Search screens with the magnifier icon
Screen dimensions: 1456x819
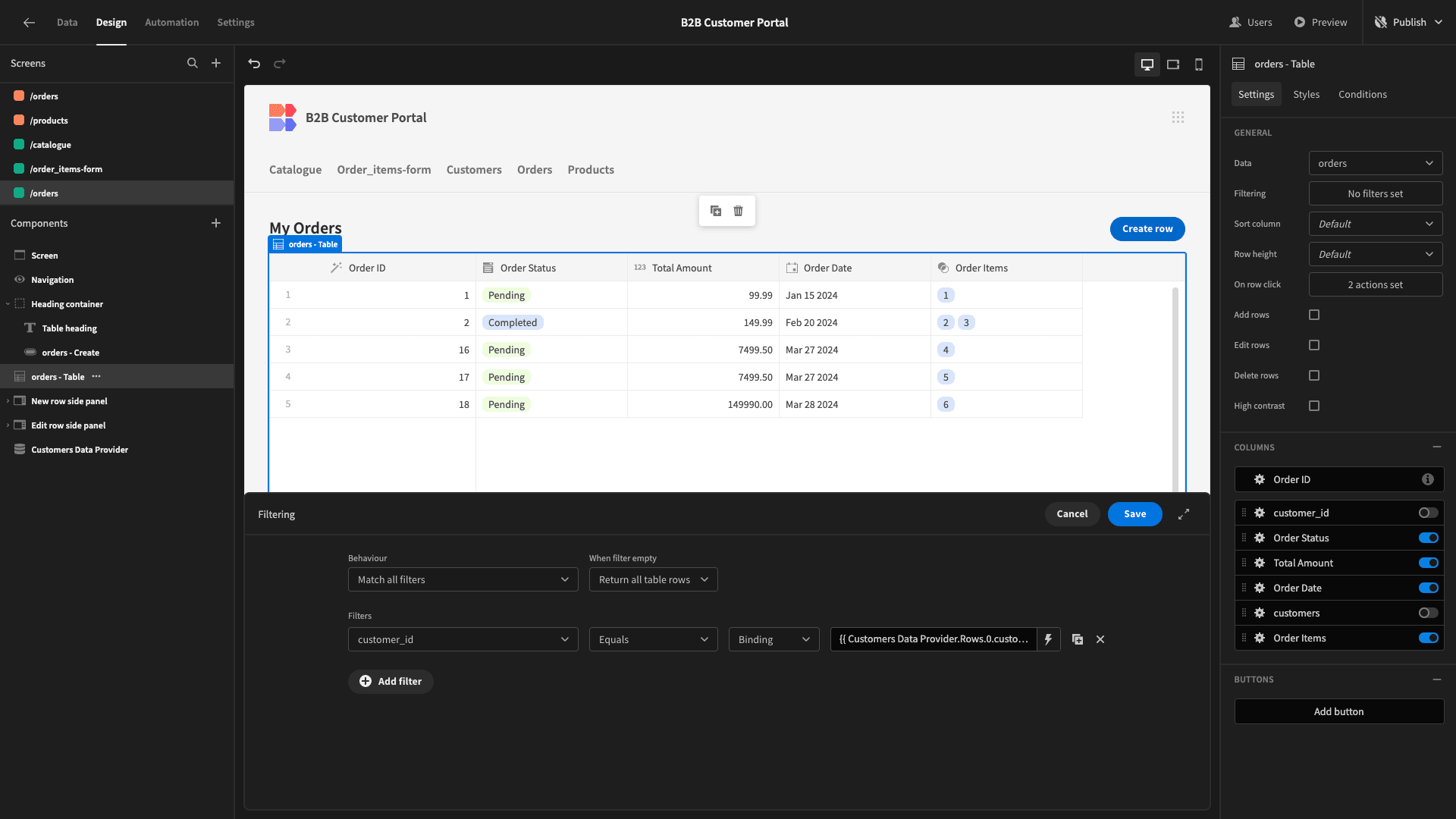point(193,64)
